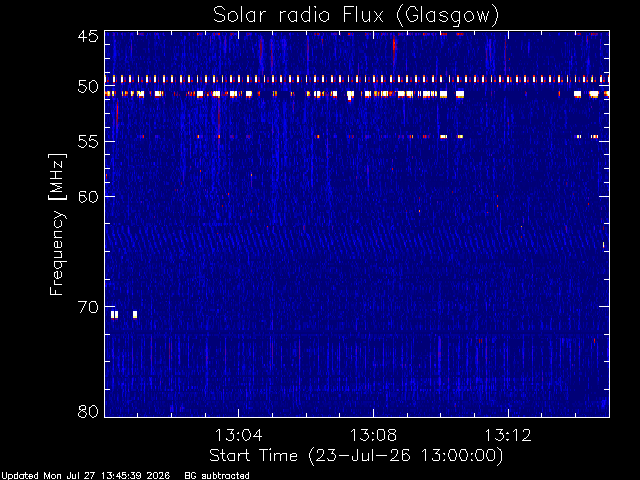Click the long red streak near 45 MHz
This screenshot has width=640, height=480.
394,48
